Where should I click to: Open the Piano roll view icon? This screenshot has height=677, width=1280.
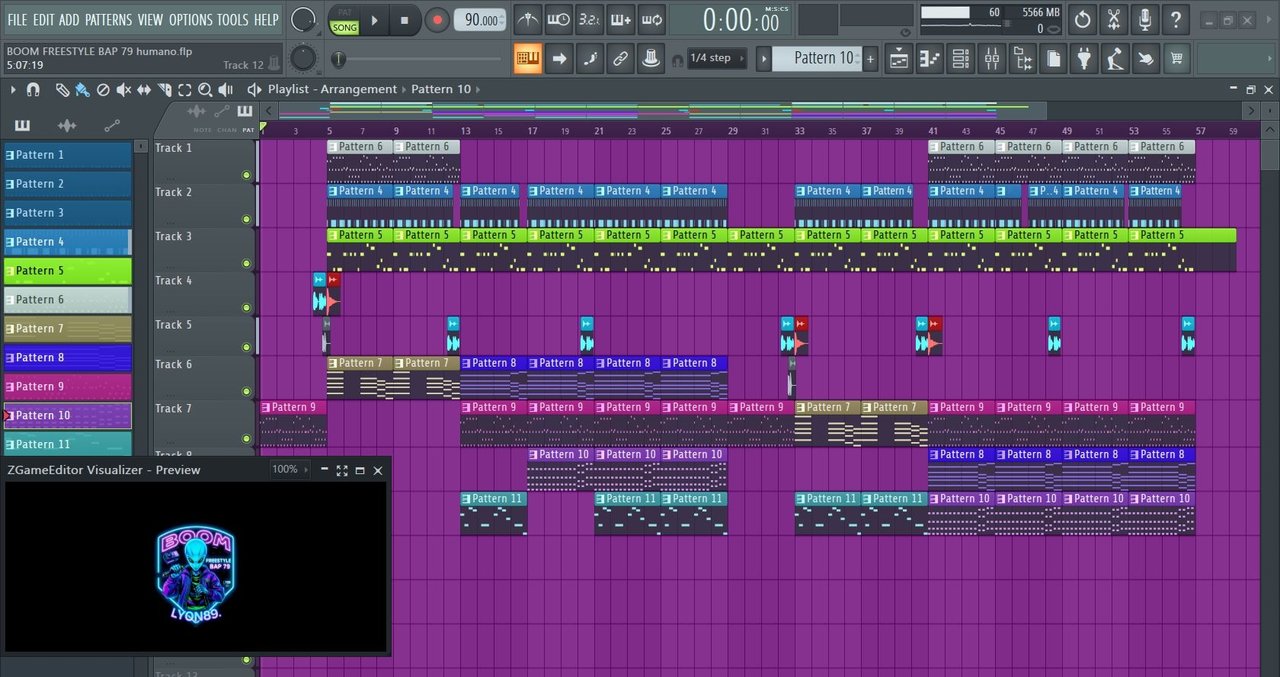(x=930, y=59)
